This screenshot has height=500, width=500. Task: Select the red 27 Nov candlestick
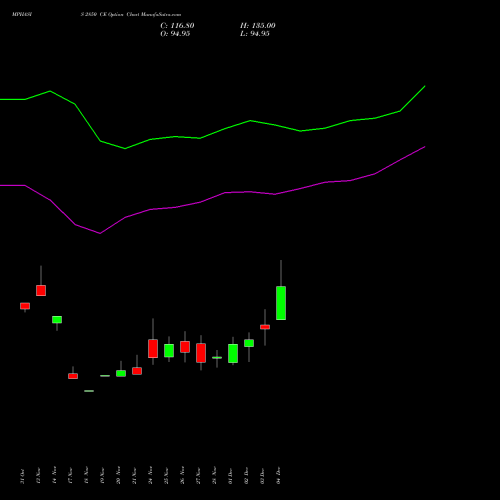tap(201, 353)
